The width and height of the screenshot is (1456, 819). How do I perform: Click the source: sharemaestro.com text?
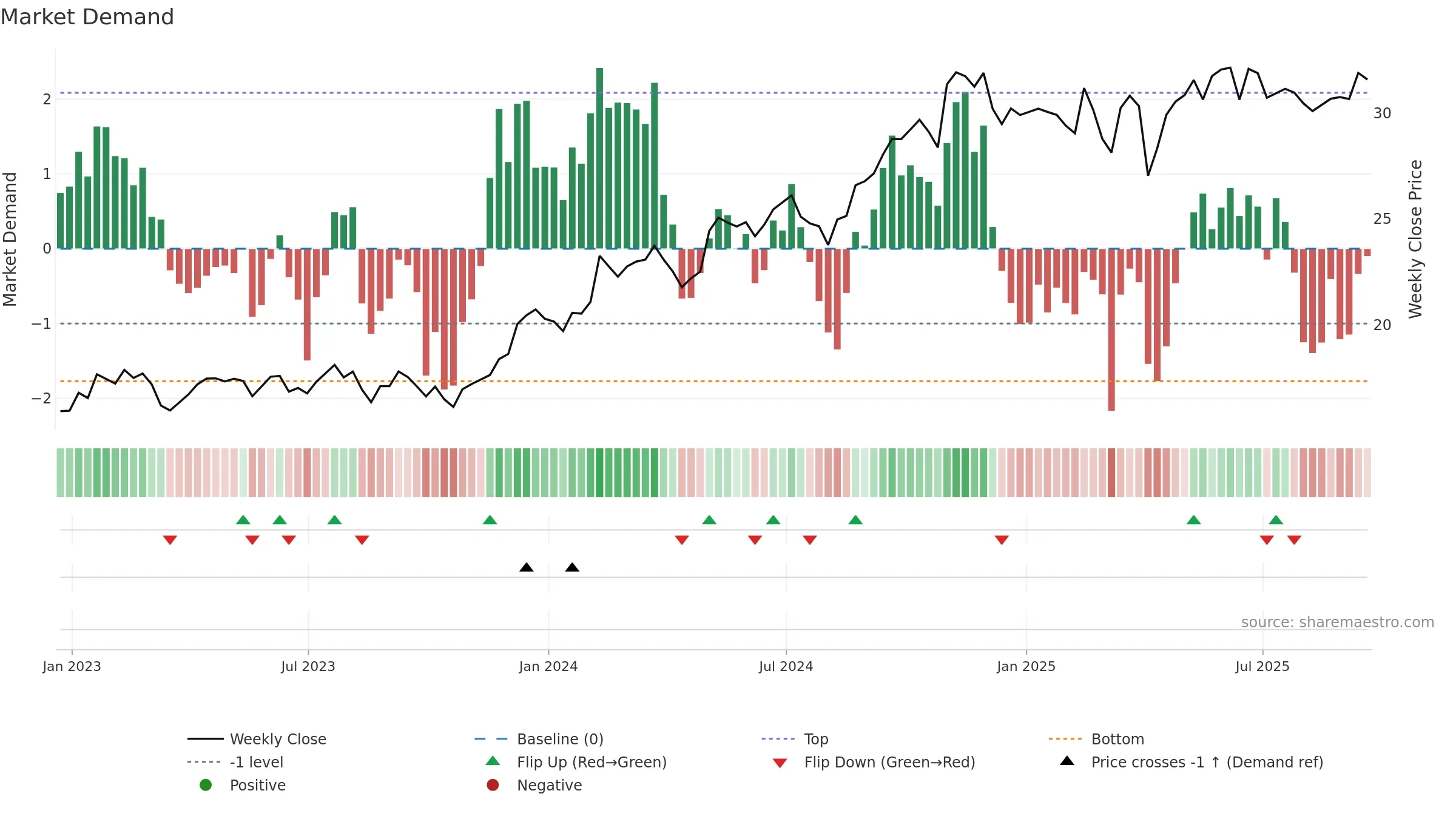[1338, 622]
